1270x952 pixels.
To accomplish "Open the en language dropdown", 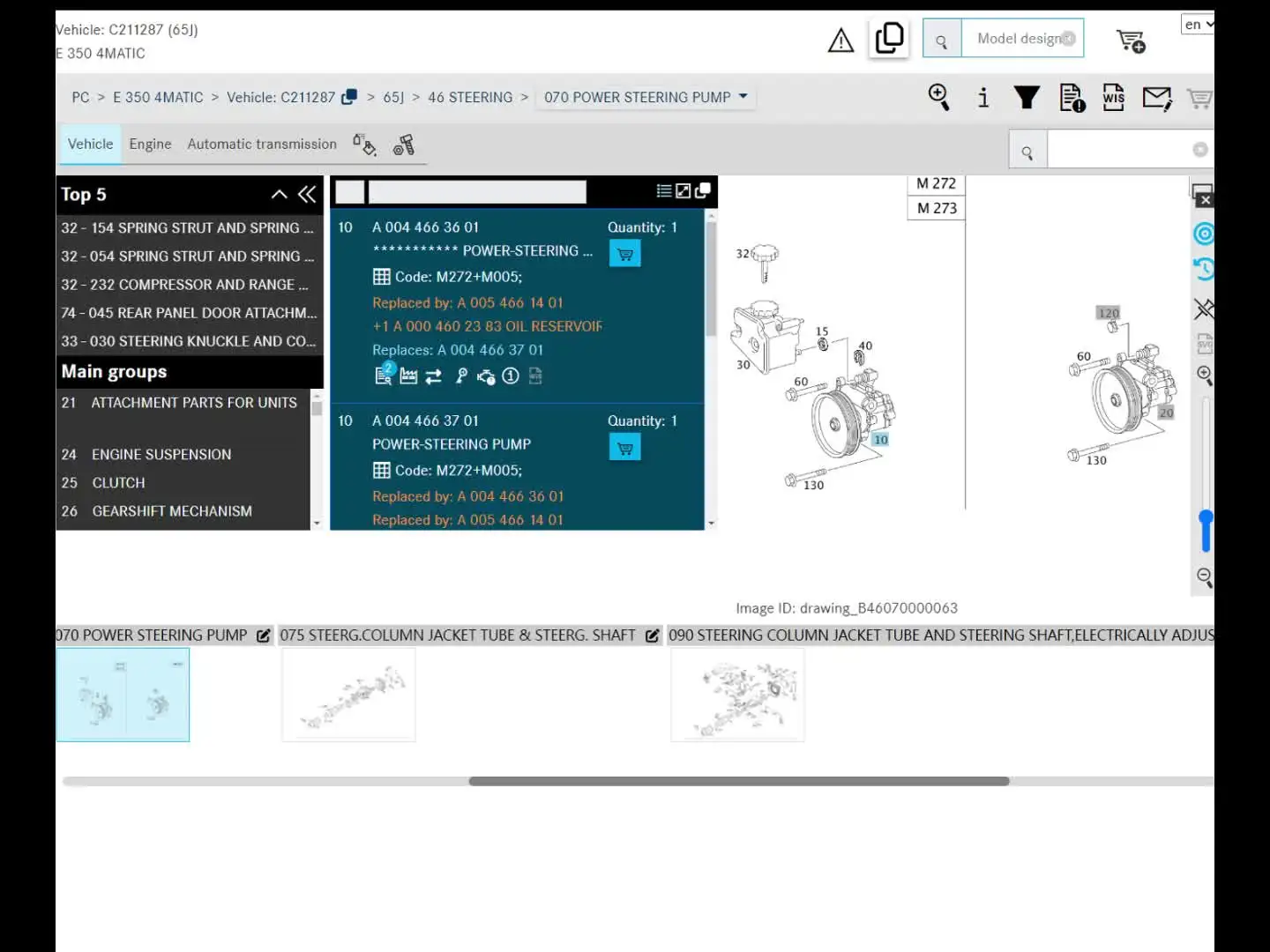I will point(1198,25).
